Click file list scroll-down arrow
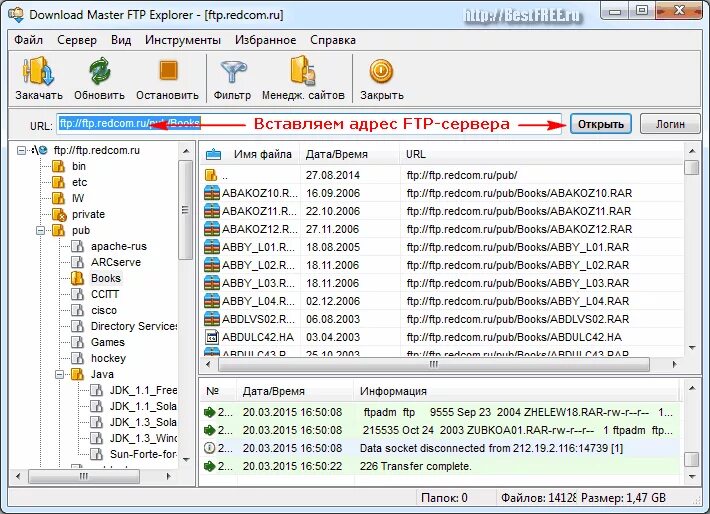 [691, 348]
